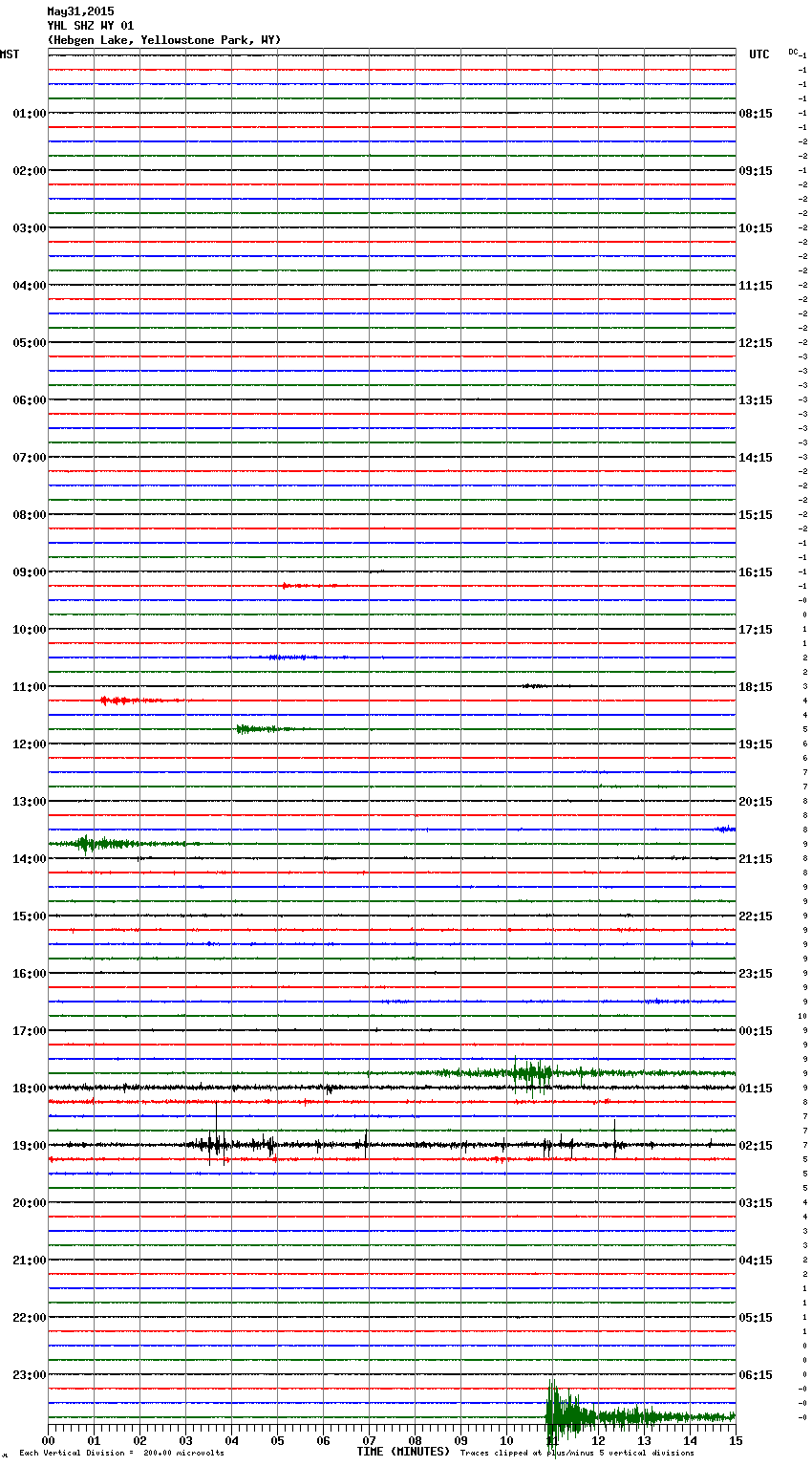
Task: Click the 07 minute tick label
Action: click(x=369, y=1441)
